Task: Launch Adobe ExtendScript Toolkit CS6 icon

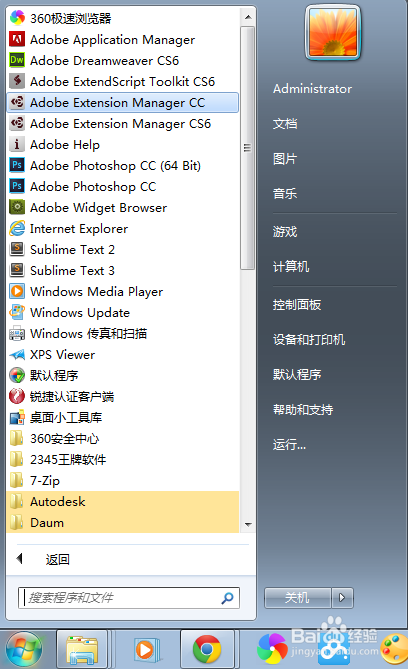Action: click(17, 81)
